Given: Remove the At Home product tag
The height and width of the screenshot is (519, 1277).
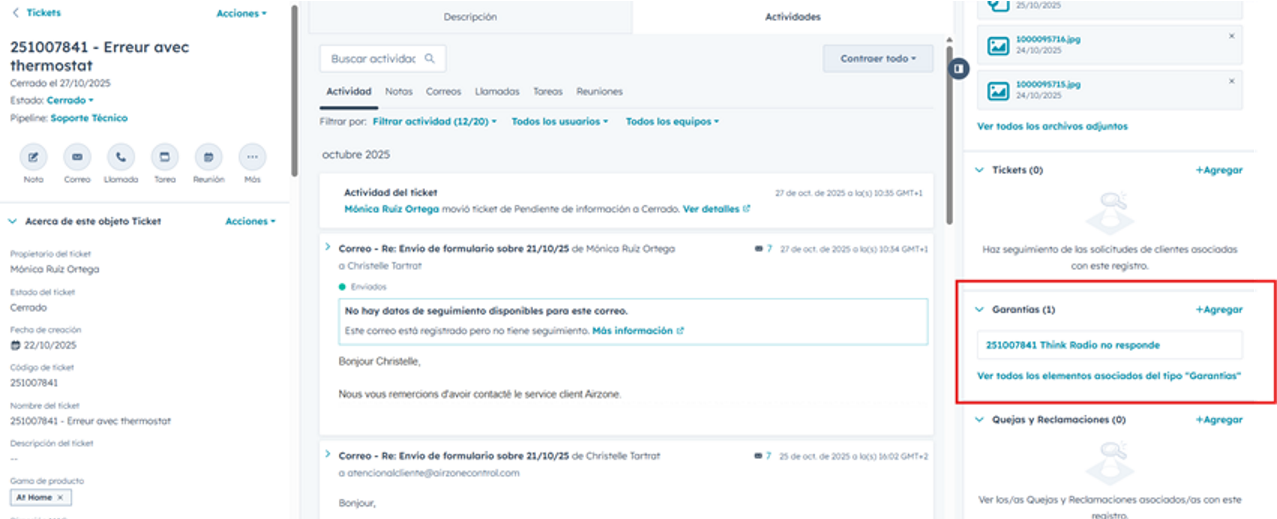Looking at the screenshot, I should tap(60, 497).
